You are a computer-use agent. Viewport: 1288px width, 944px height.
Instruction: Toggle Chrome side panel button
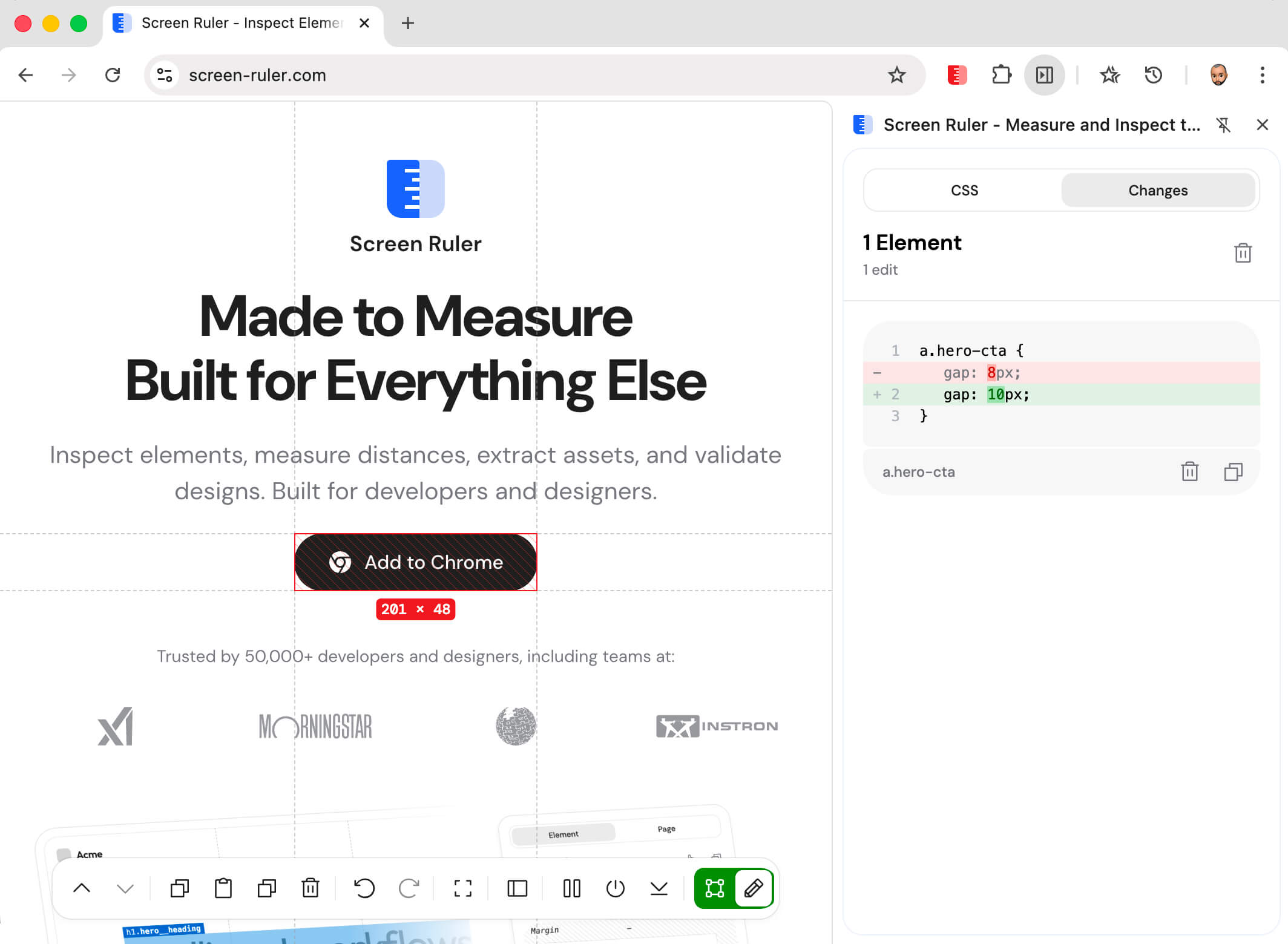pos(1045,75)
